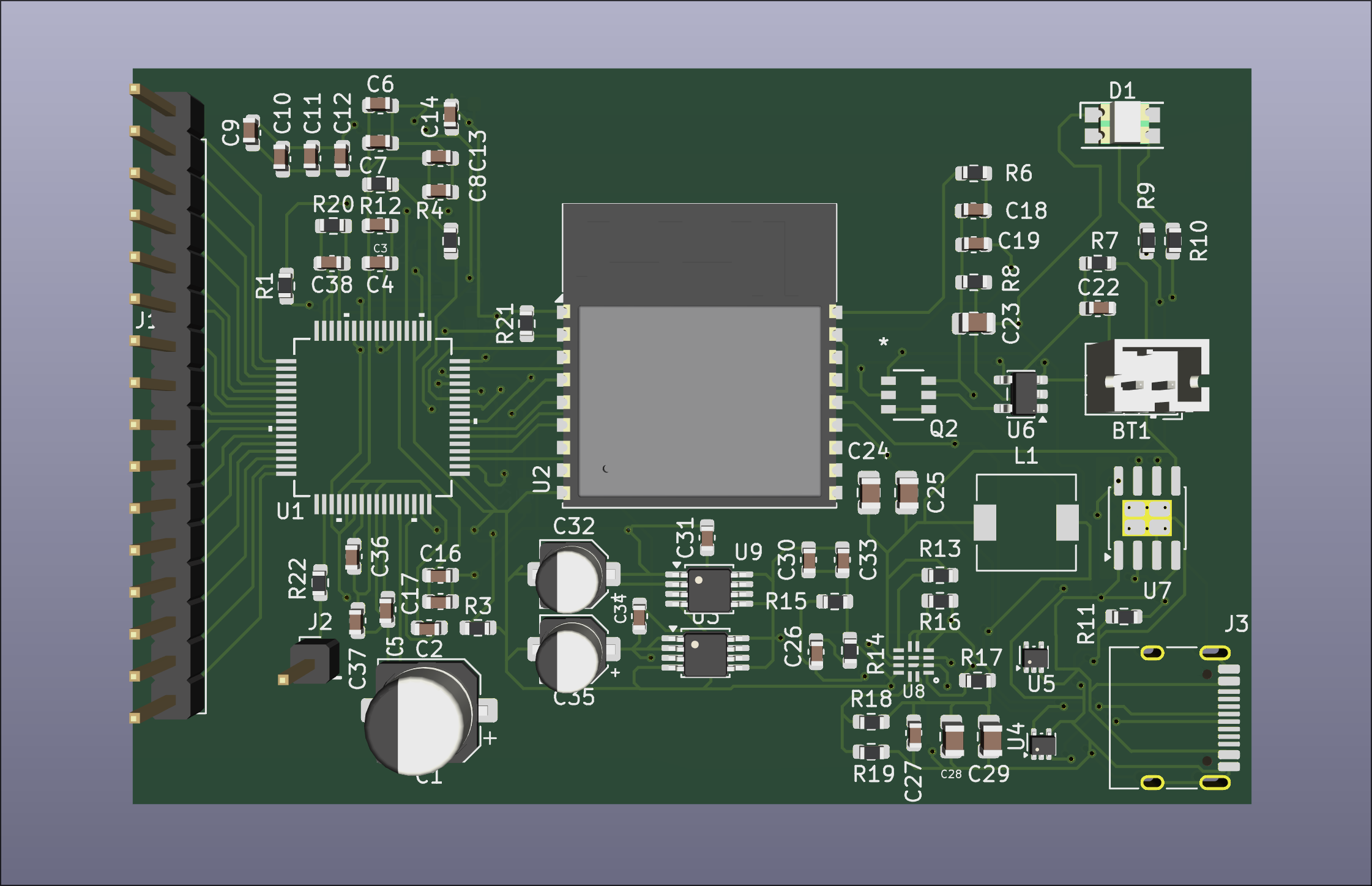Click the 'R20' silkscreen label
The height and width of the screenshot is (886, 1372).
pyautogui.click(x=333, y=204)
